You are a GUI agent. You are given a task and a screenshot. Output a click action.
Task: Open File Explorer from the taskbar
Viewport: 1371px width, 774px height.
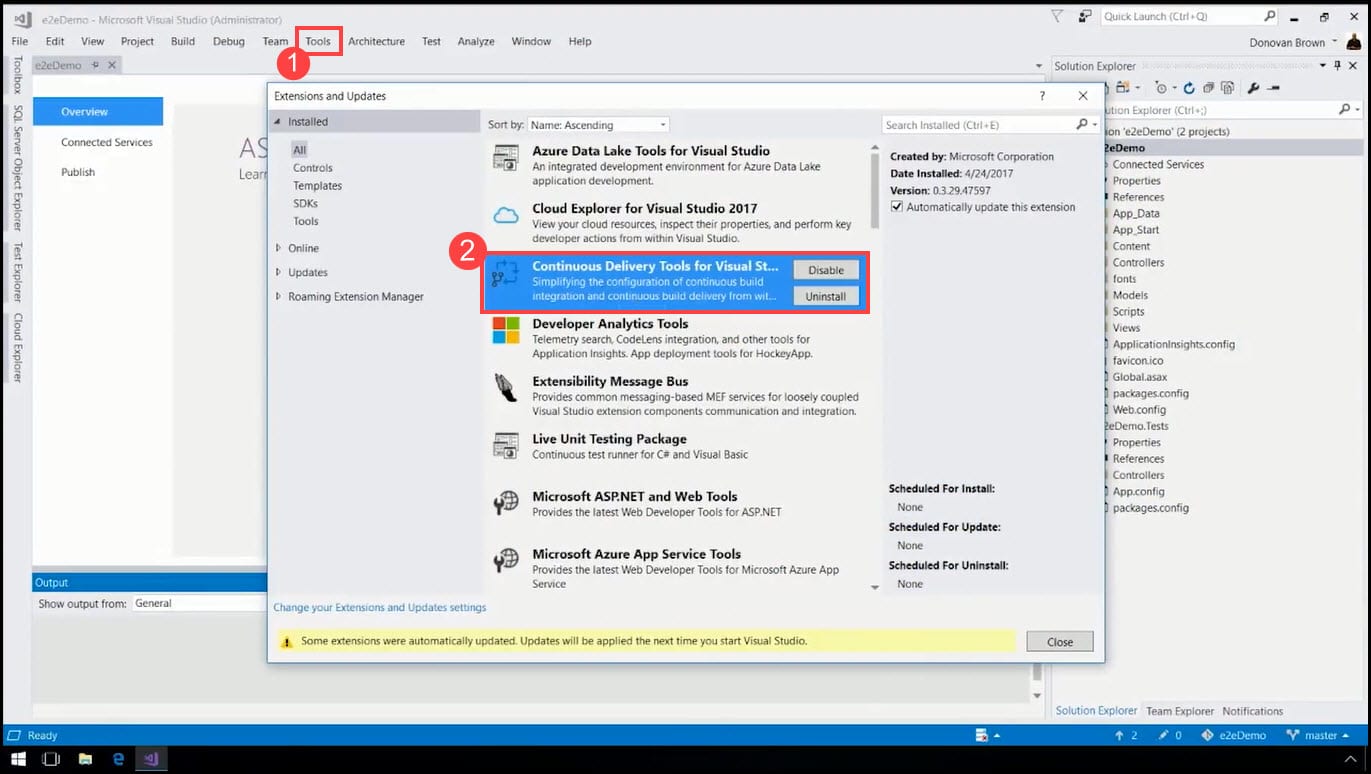coord(85,760)
